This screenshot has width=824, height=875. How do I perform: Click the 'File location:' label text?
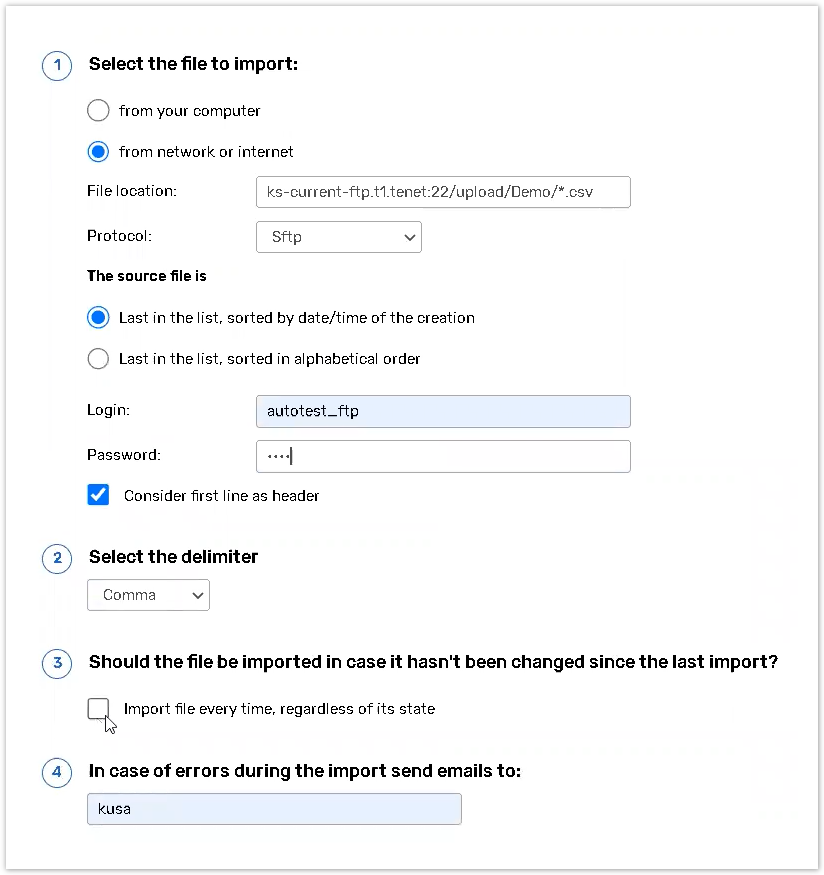[x=132, y=191]
